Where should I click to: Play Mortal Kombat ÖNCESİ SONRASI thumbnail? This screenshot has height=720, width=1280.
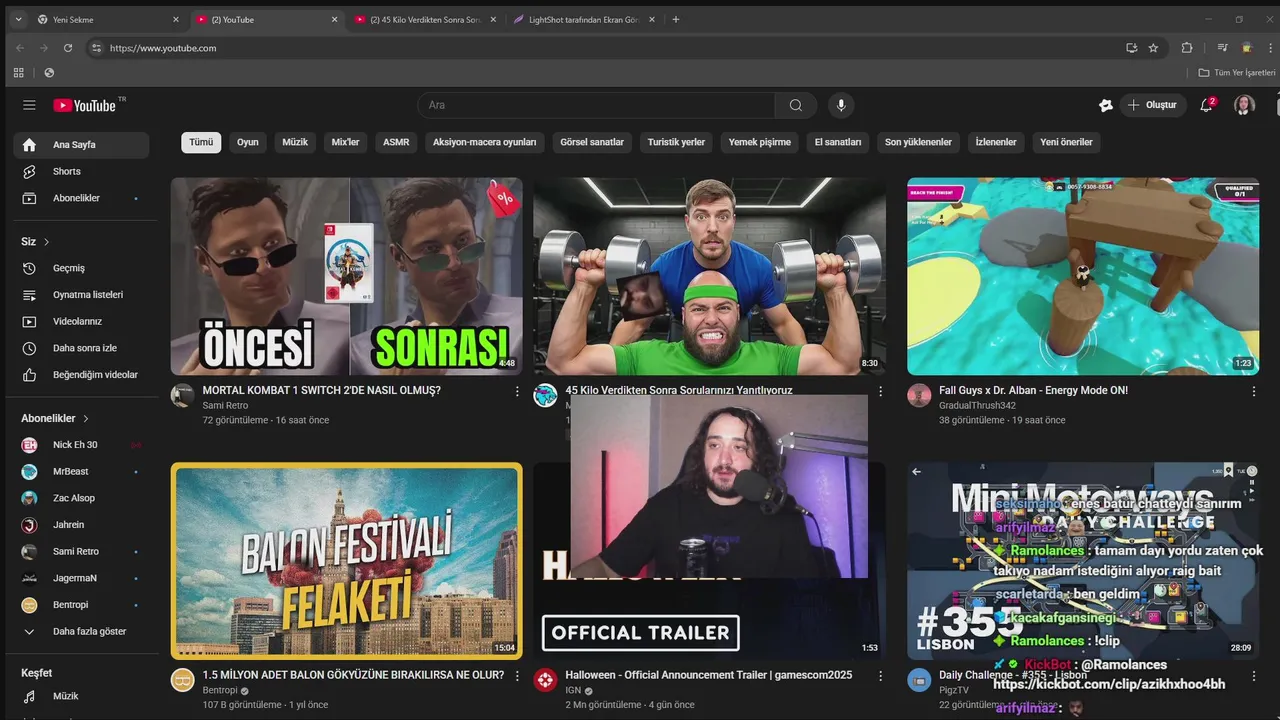[346, 276]
